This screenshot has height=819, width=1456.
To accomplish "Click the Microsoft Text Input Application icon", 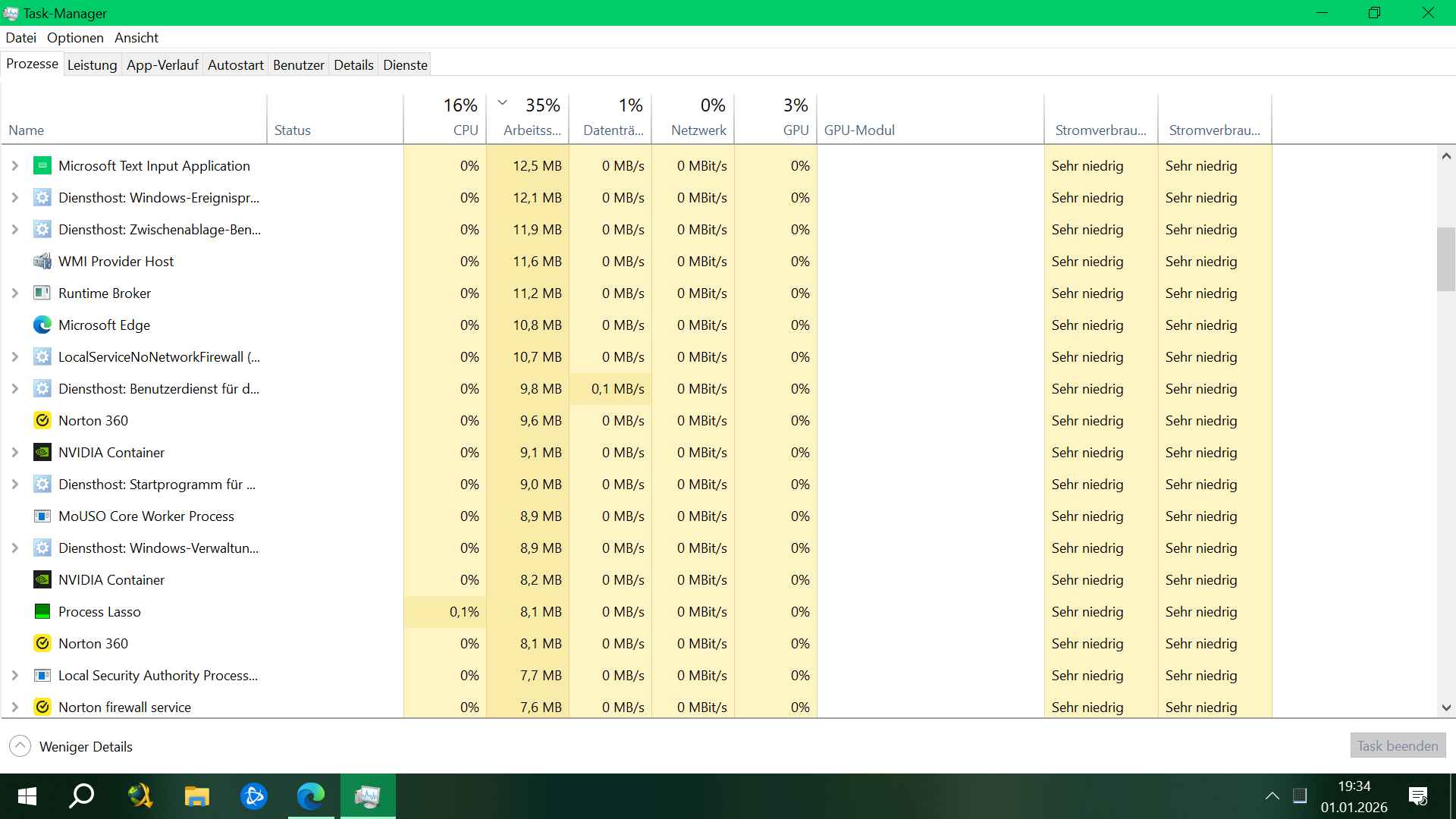I will tap(42, 166).
